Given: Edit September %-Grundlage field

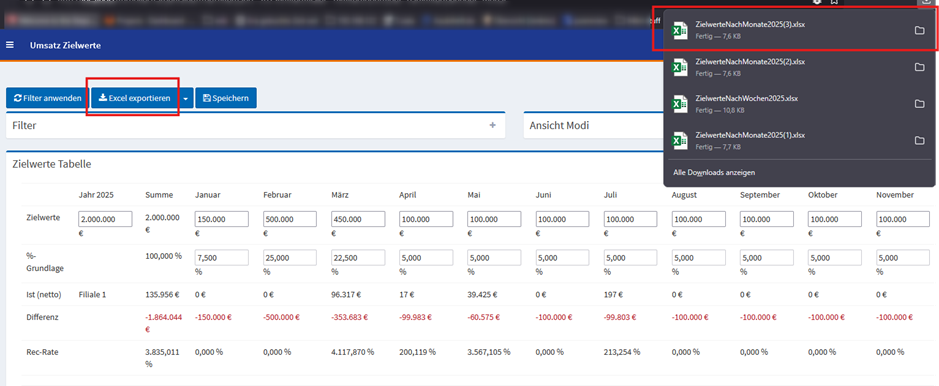Looking at the screenshot, I should click(x=767, y=258).
